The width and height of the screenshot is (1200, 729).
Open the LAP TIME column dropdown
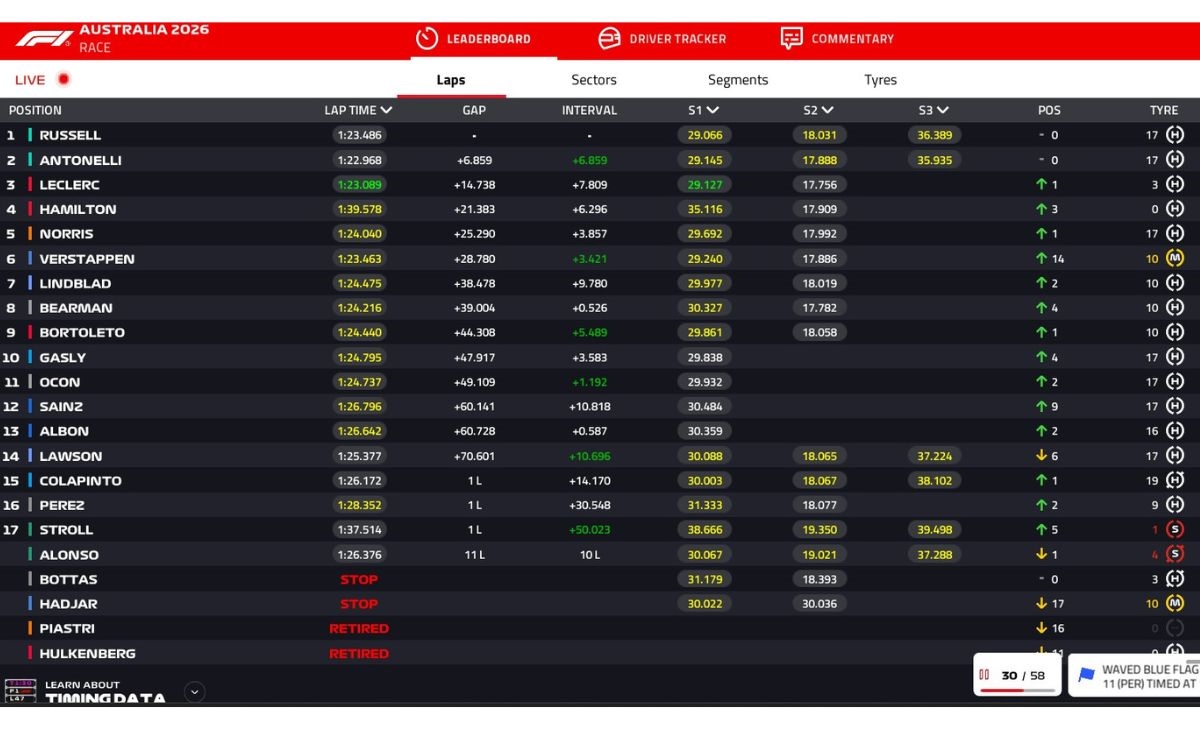click(x=386, y=111)
